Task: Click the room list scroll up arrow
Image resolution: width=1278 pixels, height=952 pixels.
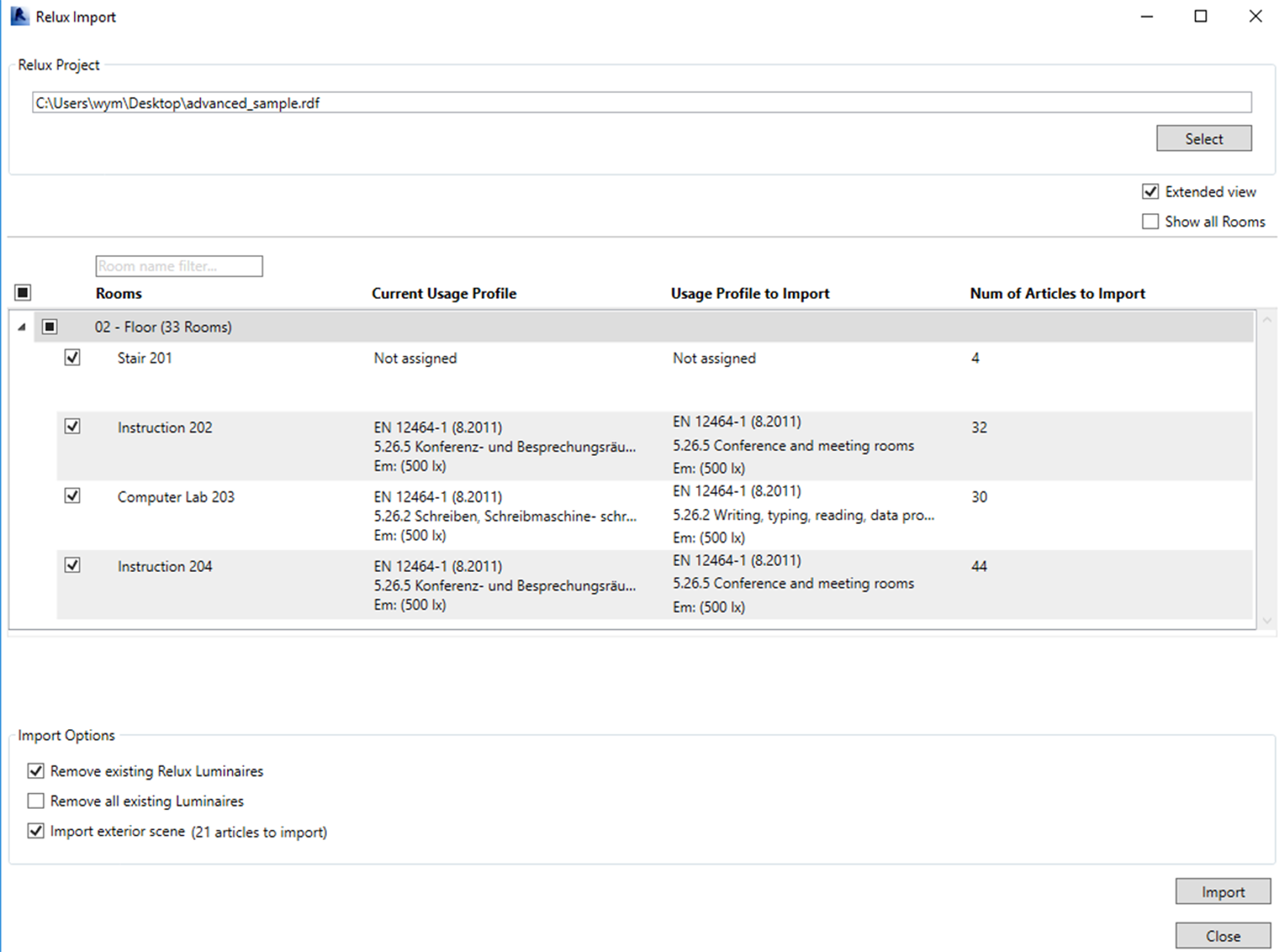Action: [1267, 320]
